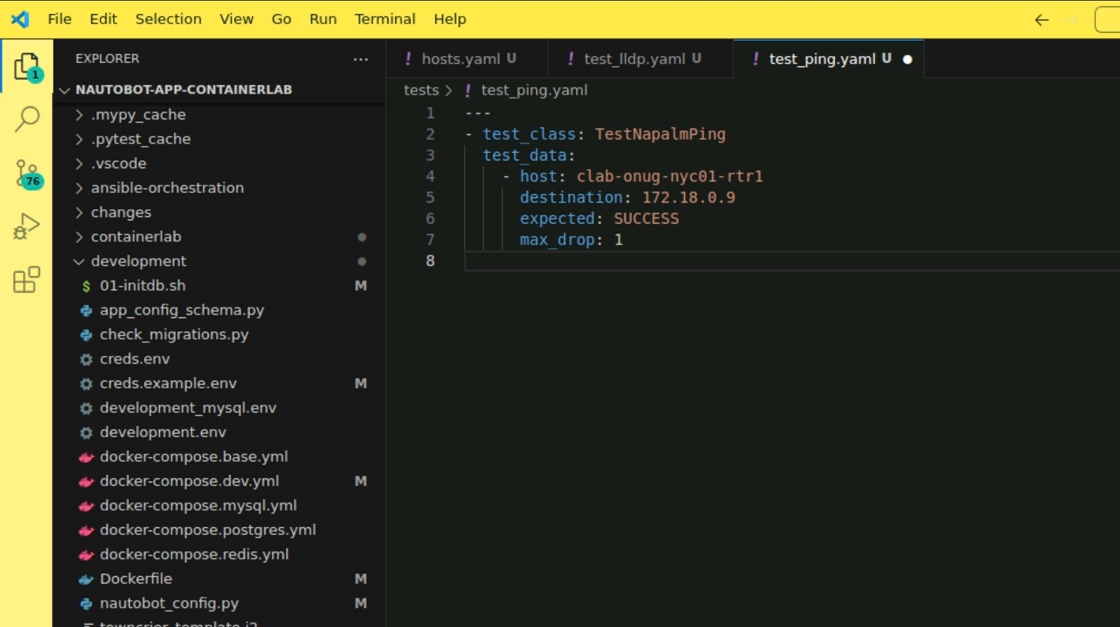
Task: Open the Selection menu
Action: [168, 19]
